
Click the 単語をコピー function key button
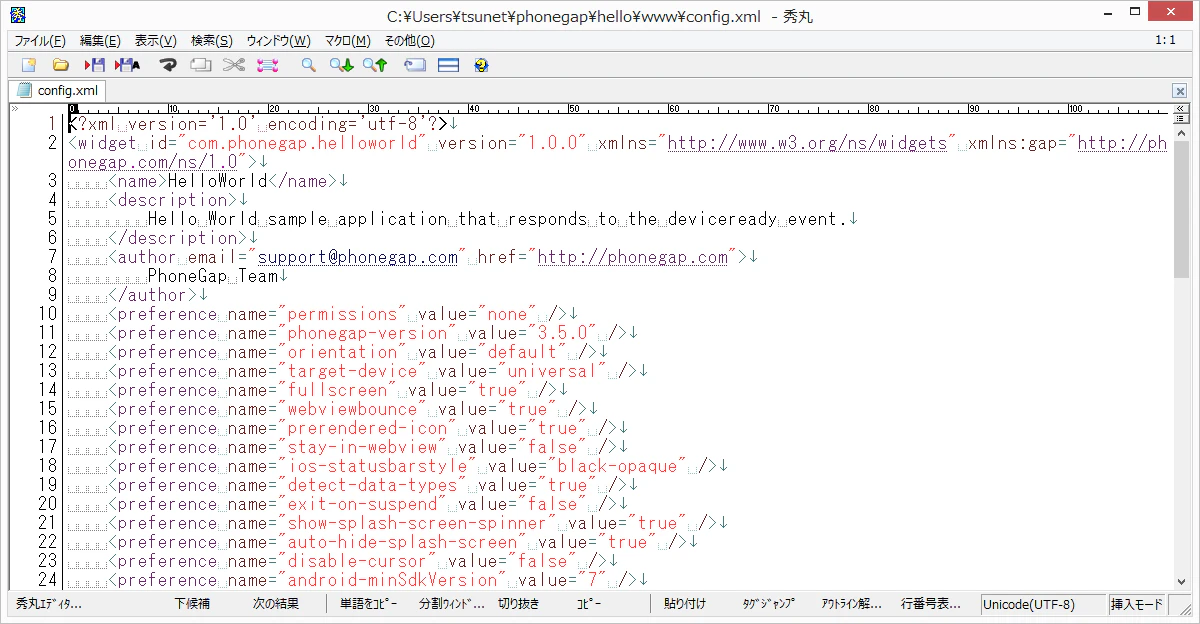click(368, 604)
